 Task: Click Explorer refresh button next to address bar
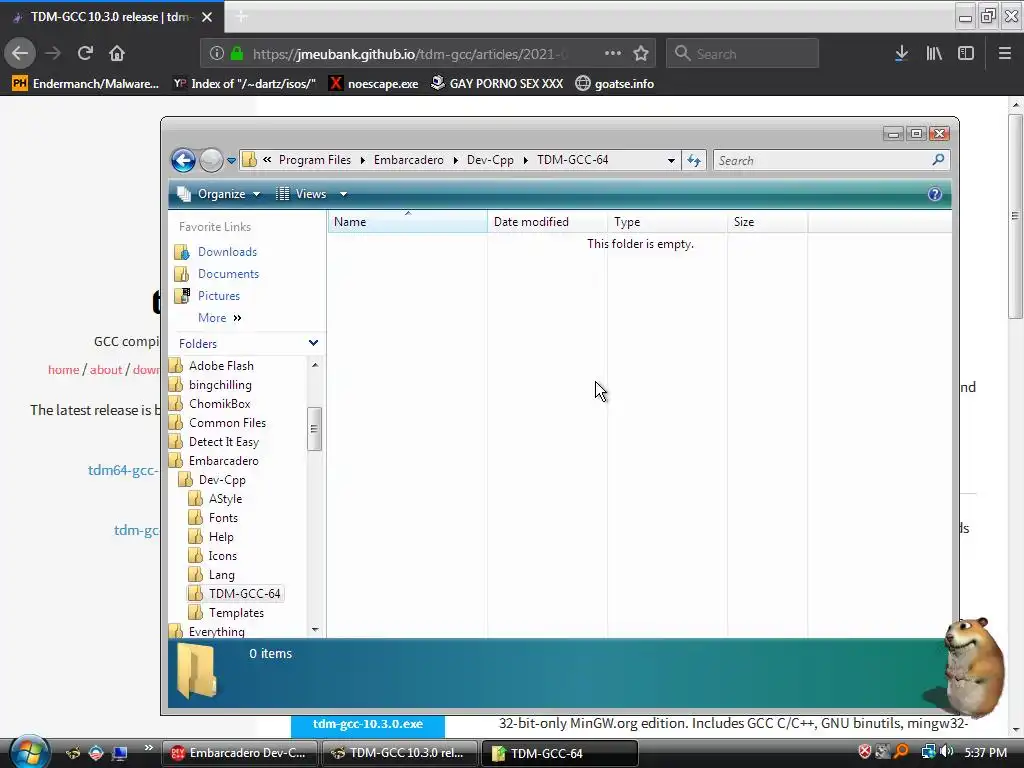point(694,161)
